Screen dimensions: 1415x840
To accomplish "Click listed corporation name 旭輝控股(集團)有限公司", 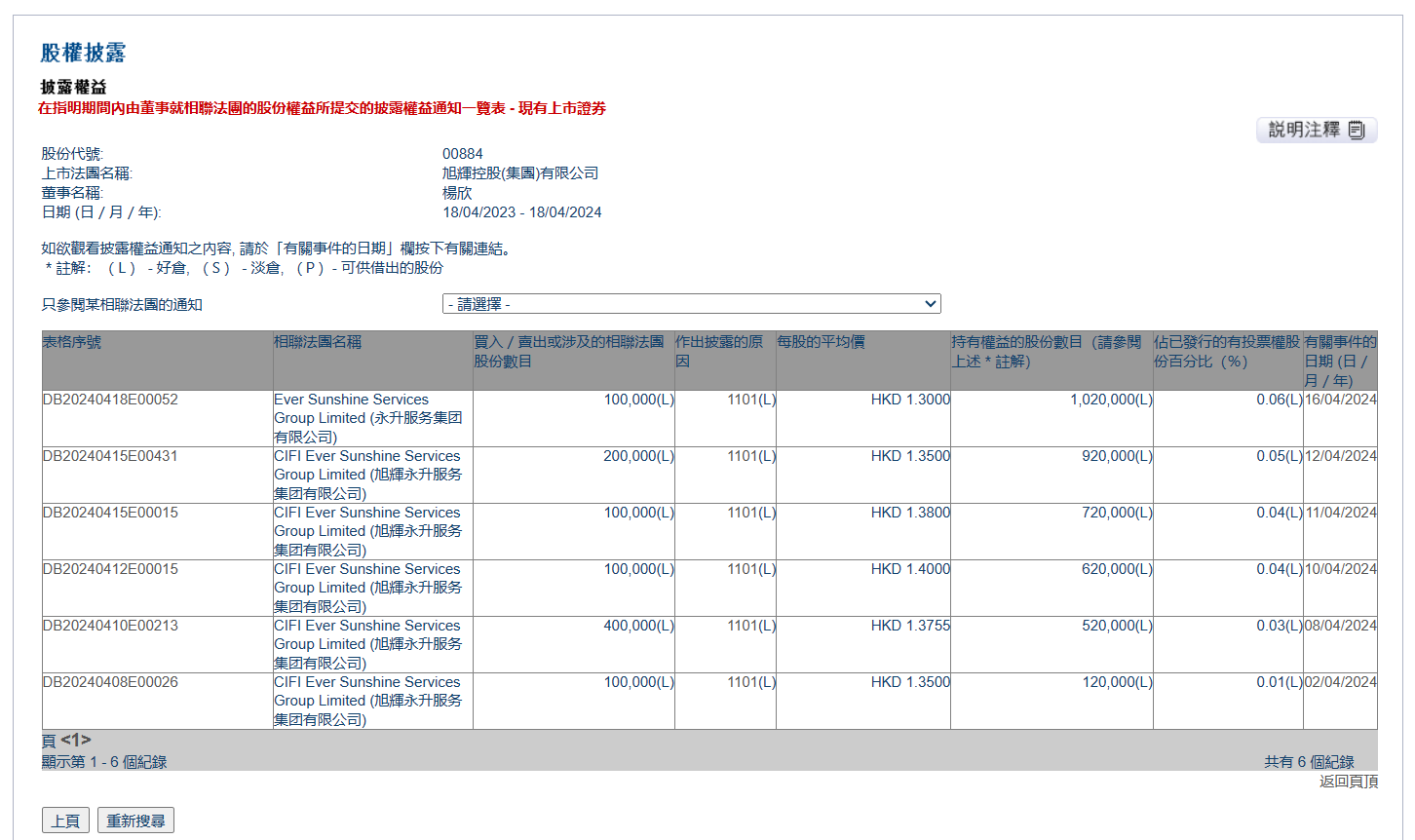I will pyautogui.click(x=520, y=173).
